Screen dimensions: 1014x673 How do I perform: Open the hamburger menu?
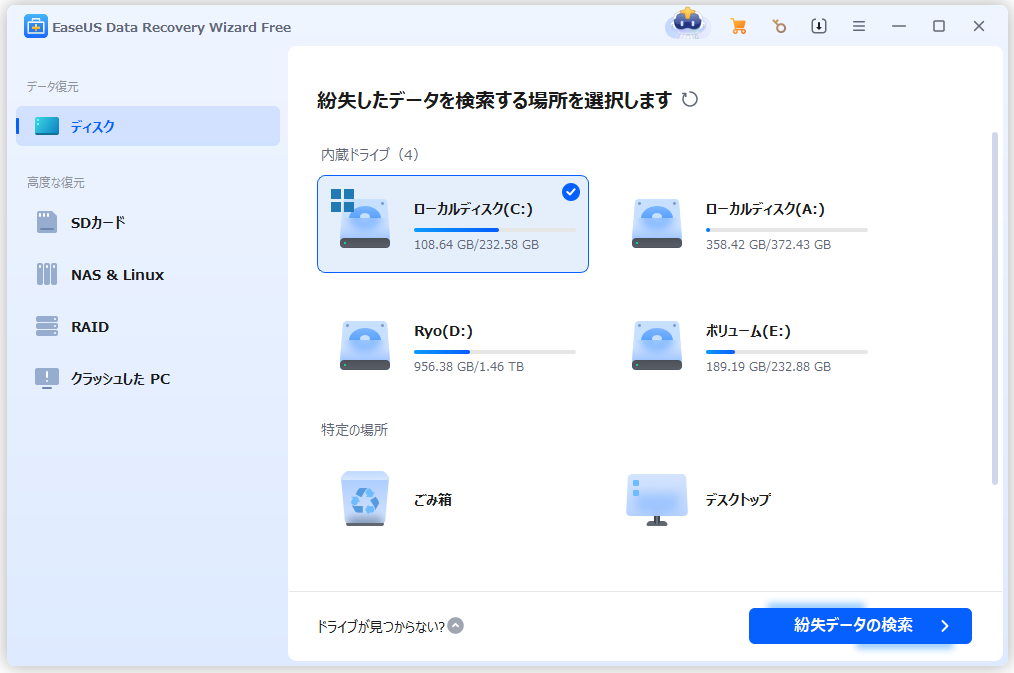pos(858,26)
